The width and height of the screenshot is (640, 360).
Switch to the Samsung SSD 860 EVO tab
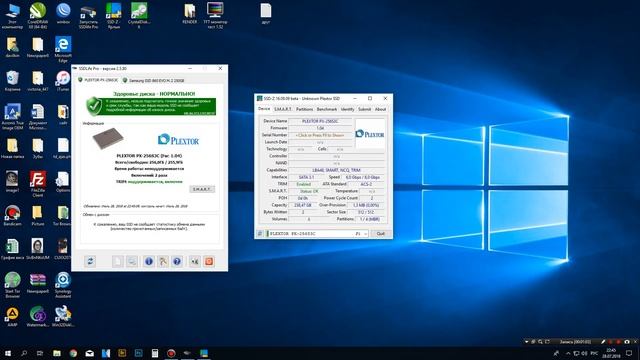[x=153, y=80]
